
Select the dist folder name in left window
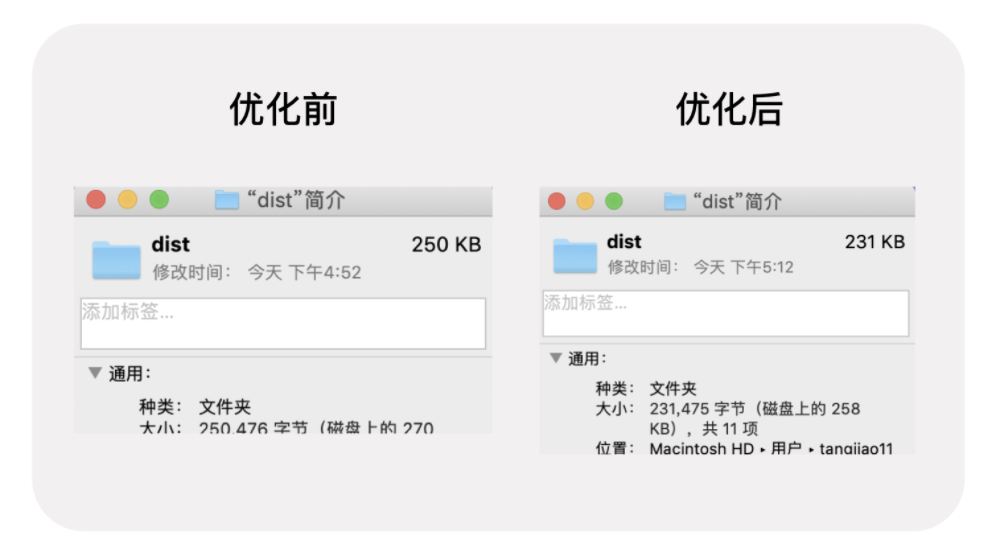(170, 244)
